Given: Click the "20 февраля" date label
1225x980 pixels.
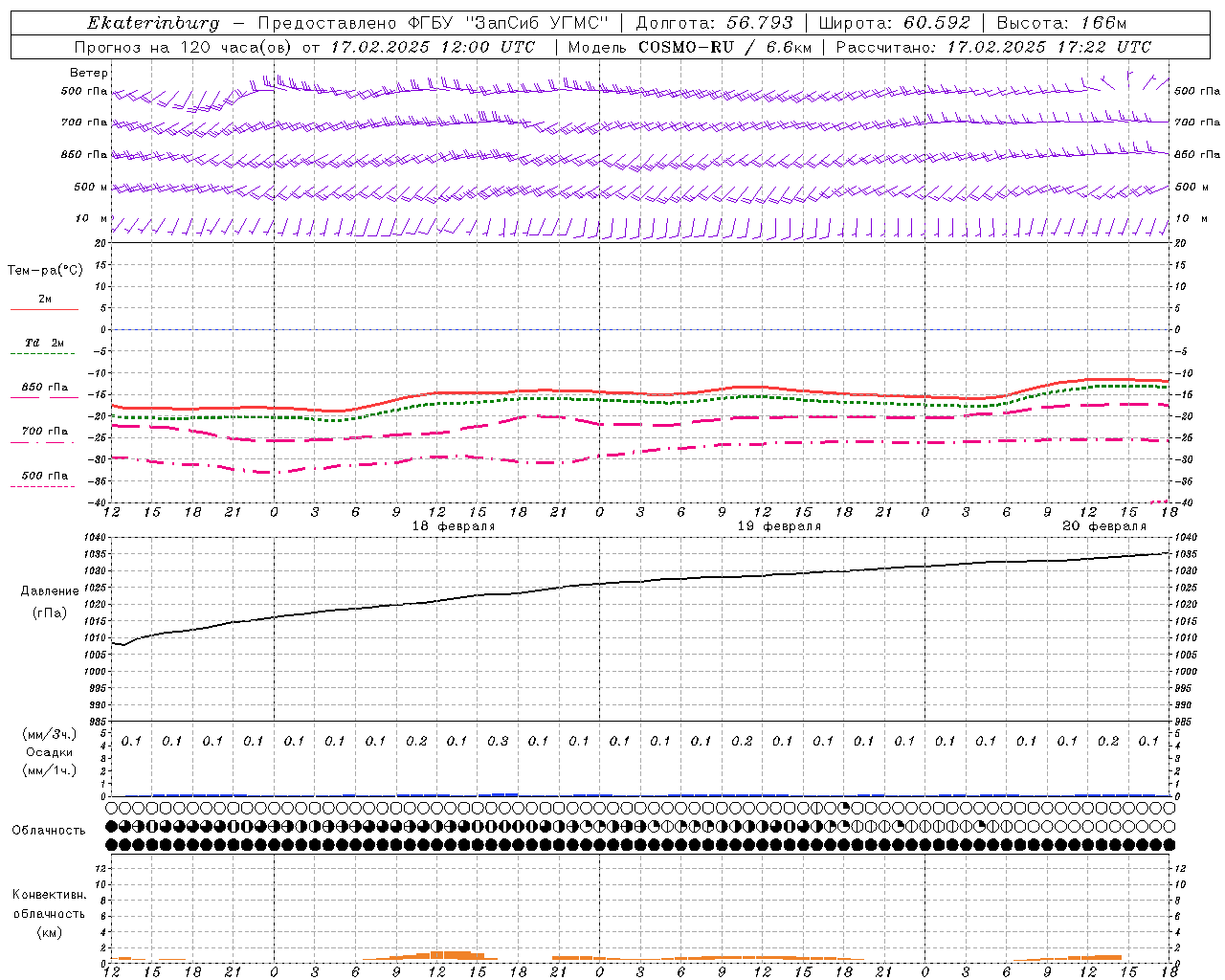Looking at the screenshot, I should [1104, 526].
